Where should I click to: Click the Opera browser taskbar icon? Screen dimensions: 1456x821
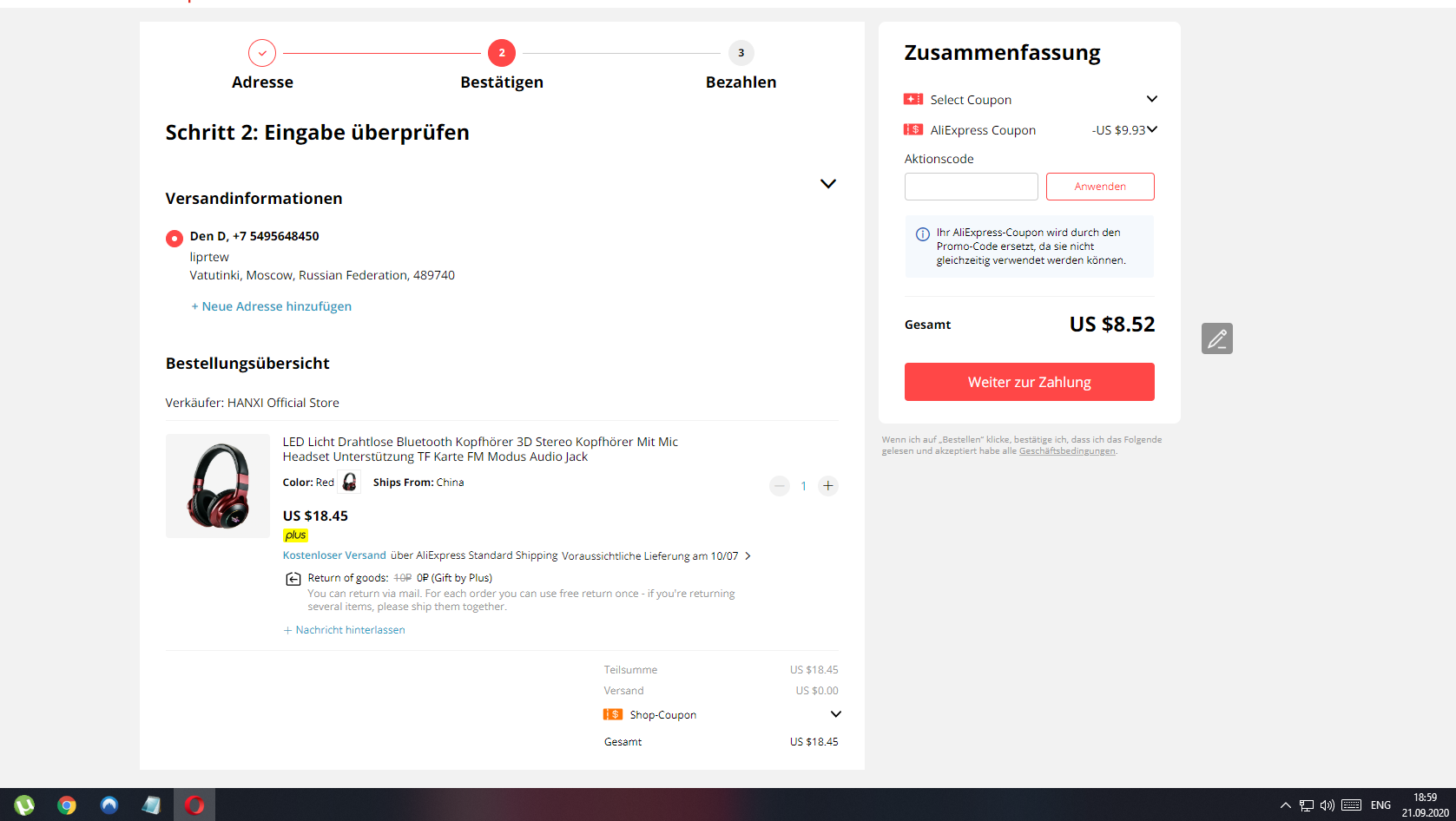tap(194, 805)
